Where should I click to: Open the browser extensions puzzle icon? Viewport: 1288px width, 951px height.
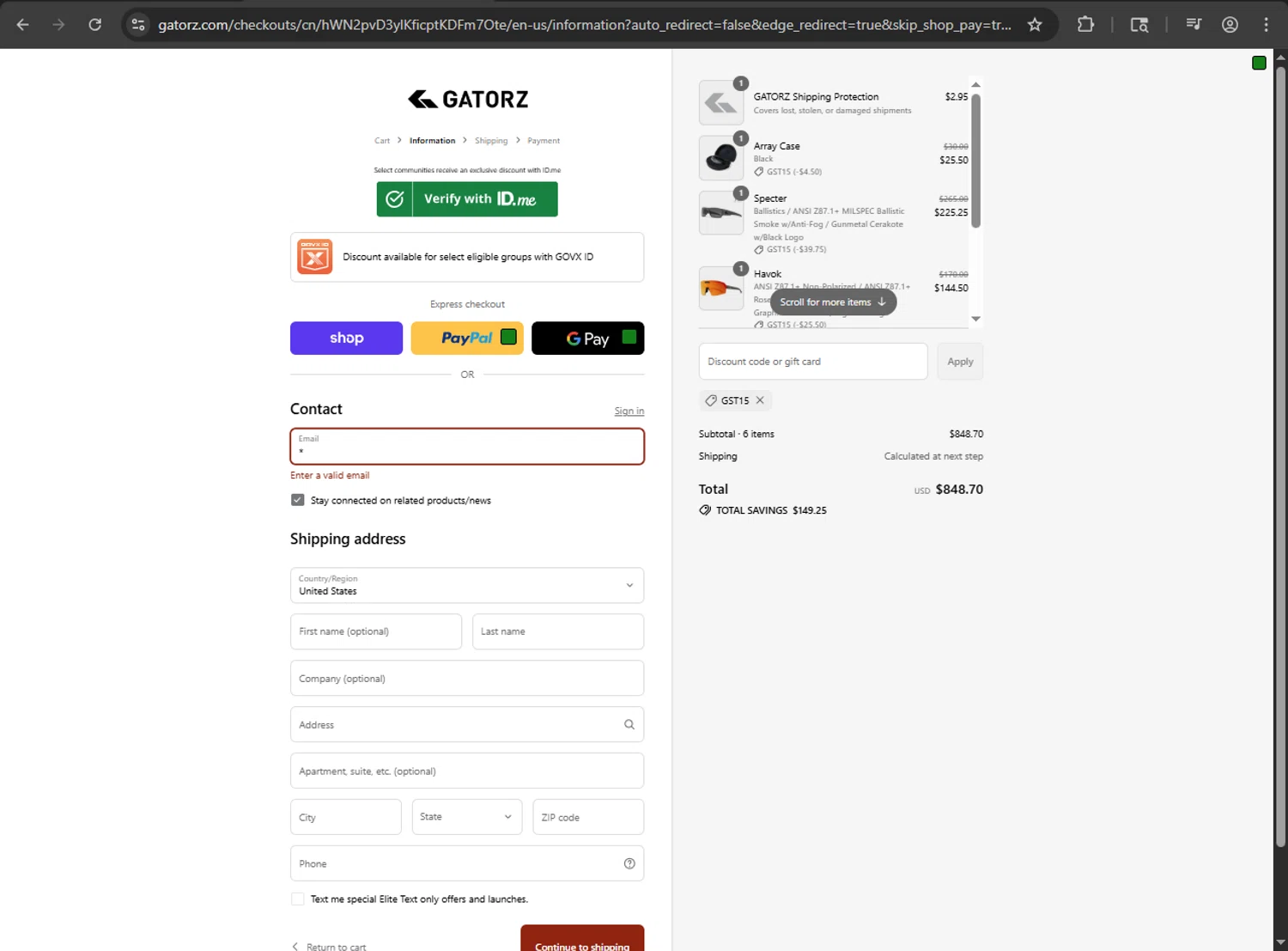tap(1085, 25)
